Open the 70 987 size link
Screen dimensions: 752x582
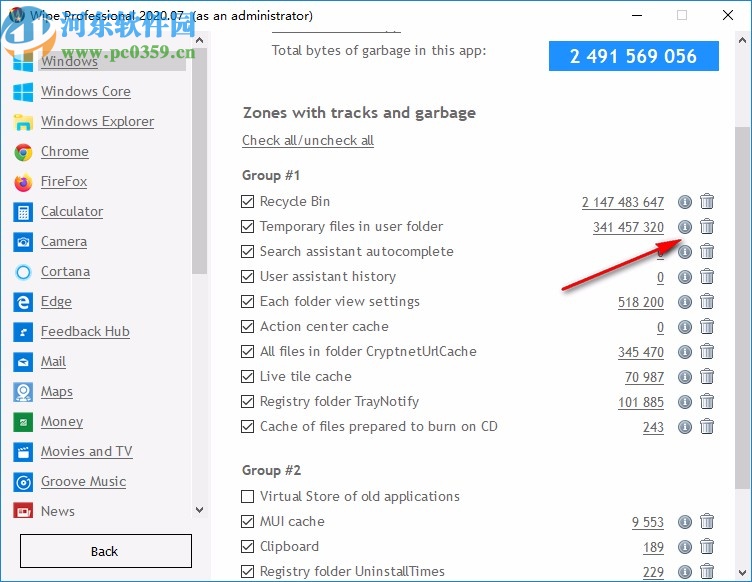(644, 377)
